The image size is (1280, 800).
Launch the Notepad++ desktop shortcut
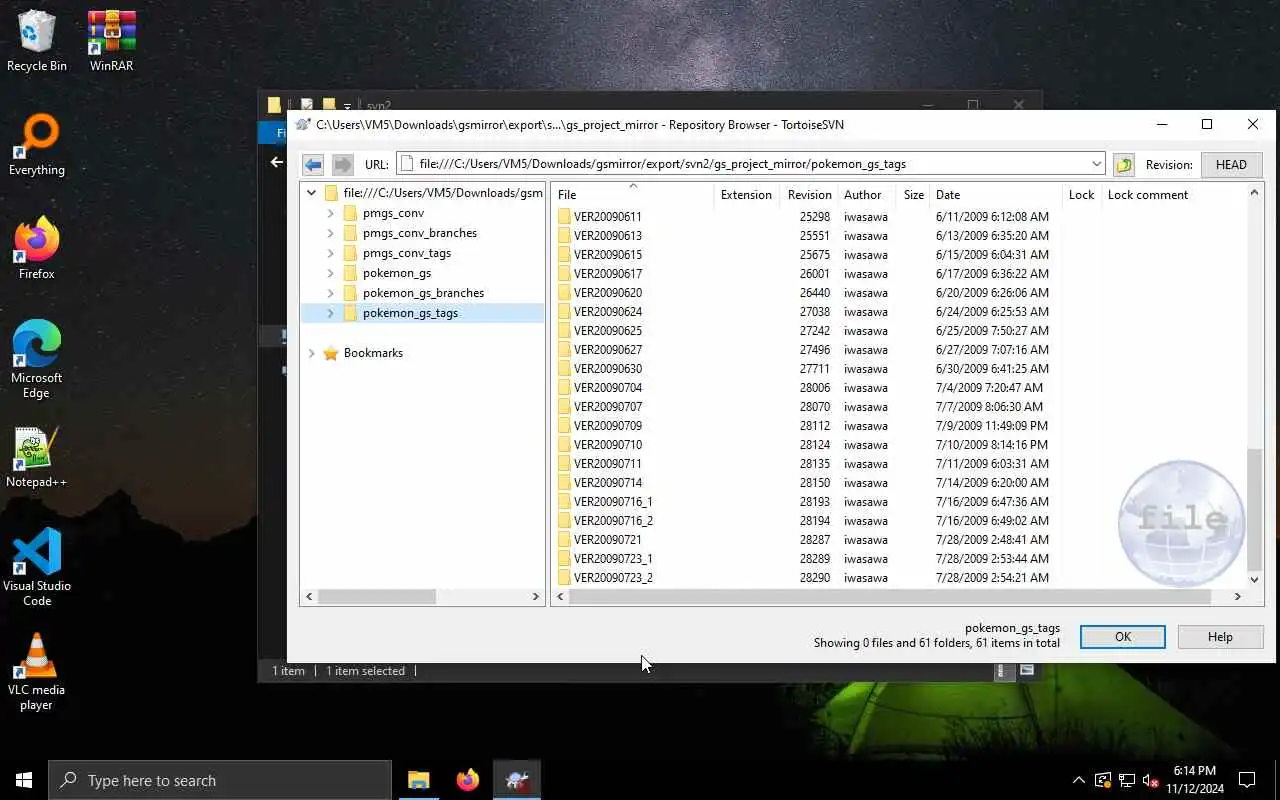[37, 458]
